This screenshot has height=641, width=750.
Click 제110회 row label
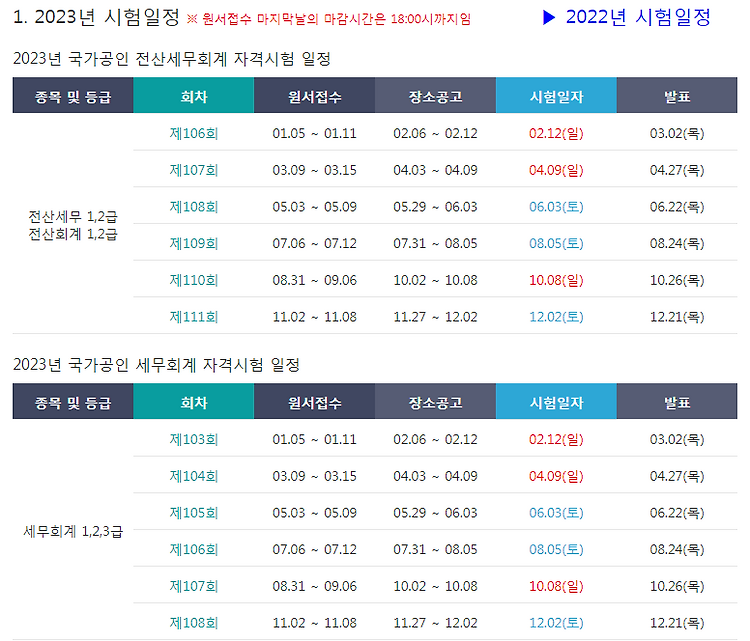[194, 280]
